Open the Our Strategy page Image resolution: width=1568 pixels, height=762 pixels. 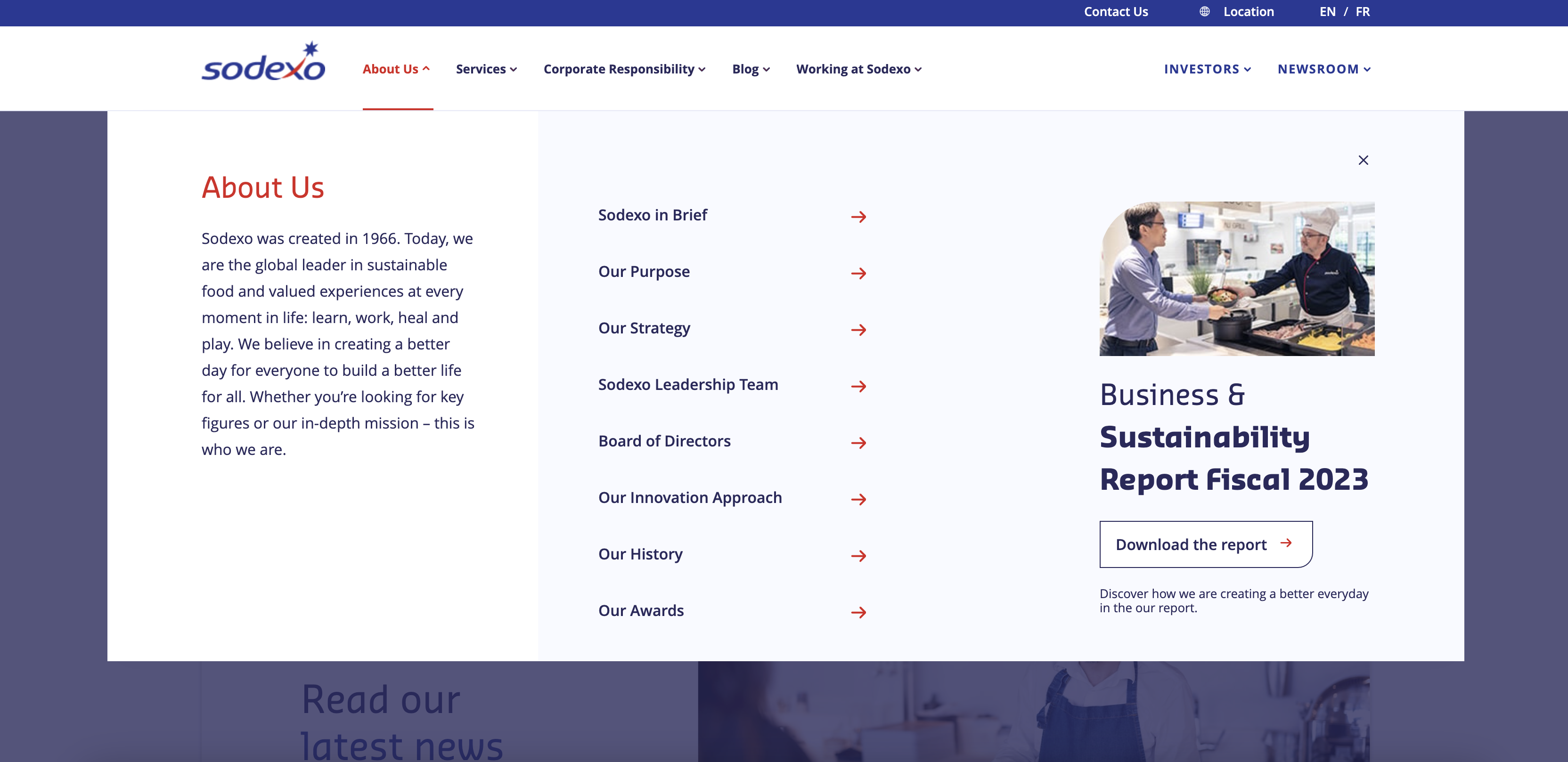[644, 328]
